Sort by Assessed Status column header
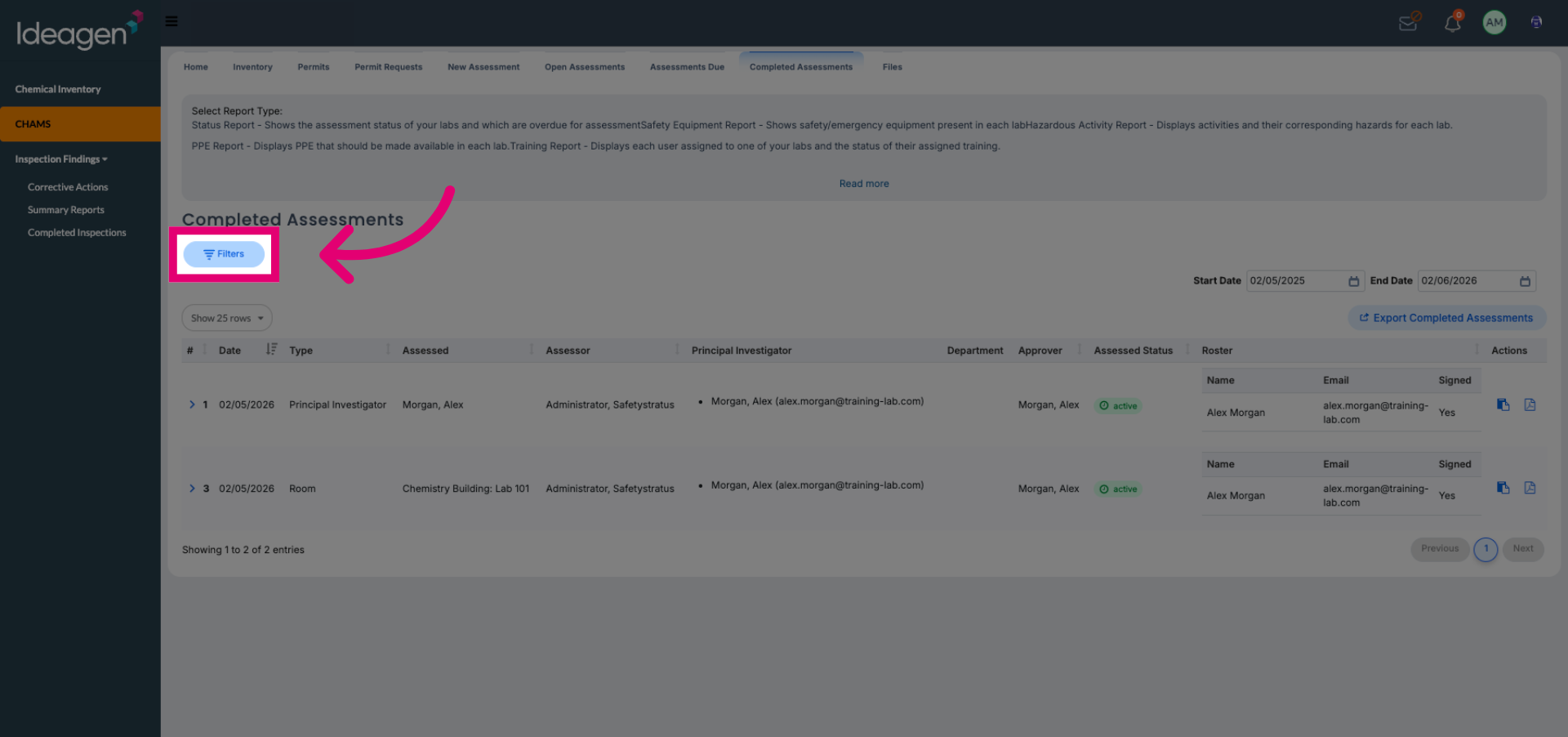Screen dimensions: 1568x737 click(1133, 351)
